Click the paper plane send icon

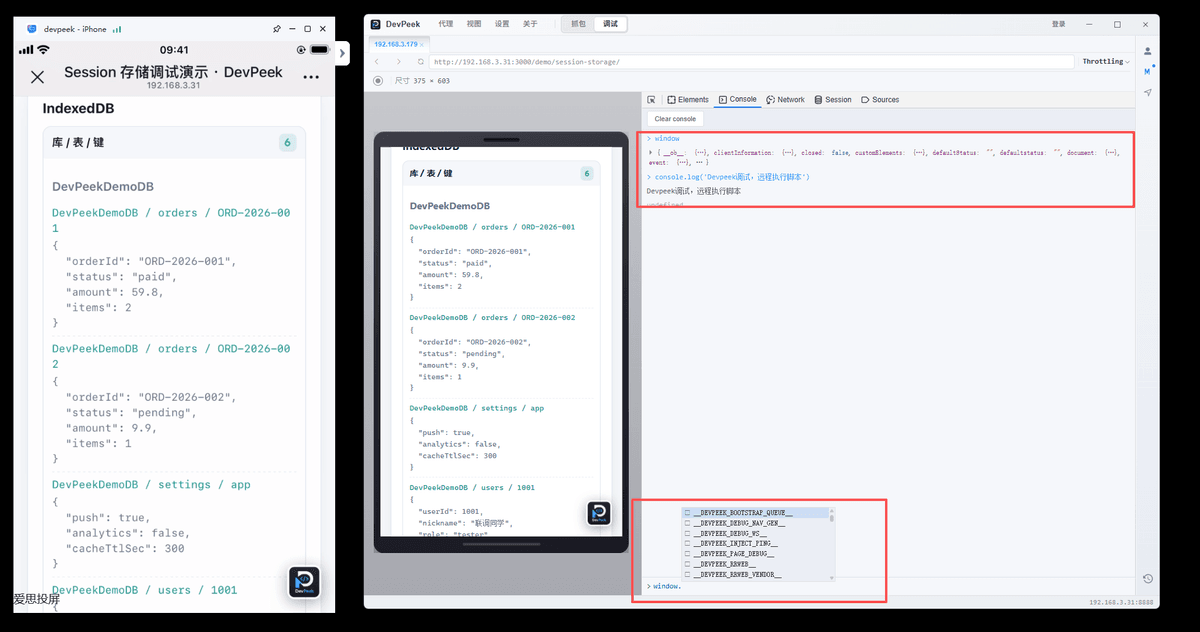[x=1148, y=92]
